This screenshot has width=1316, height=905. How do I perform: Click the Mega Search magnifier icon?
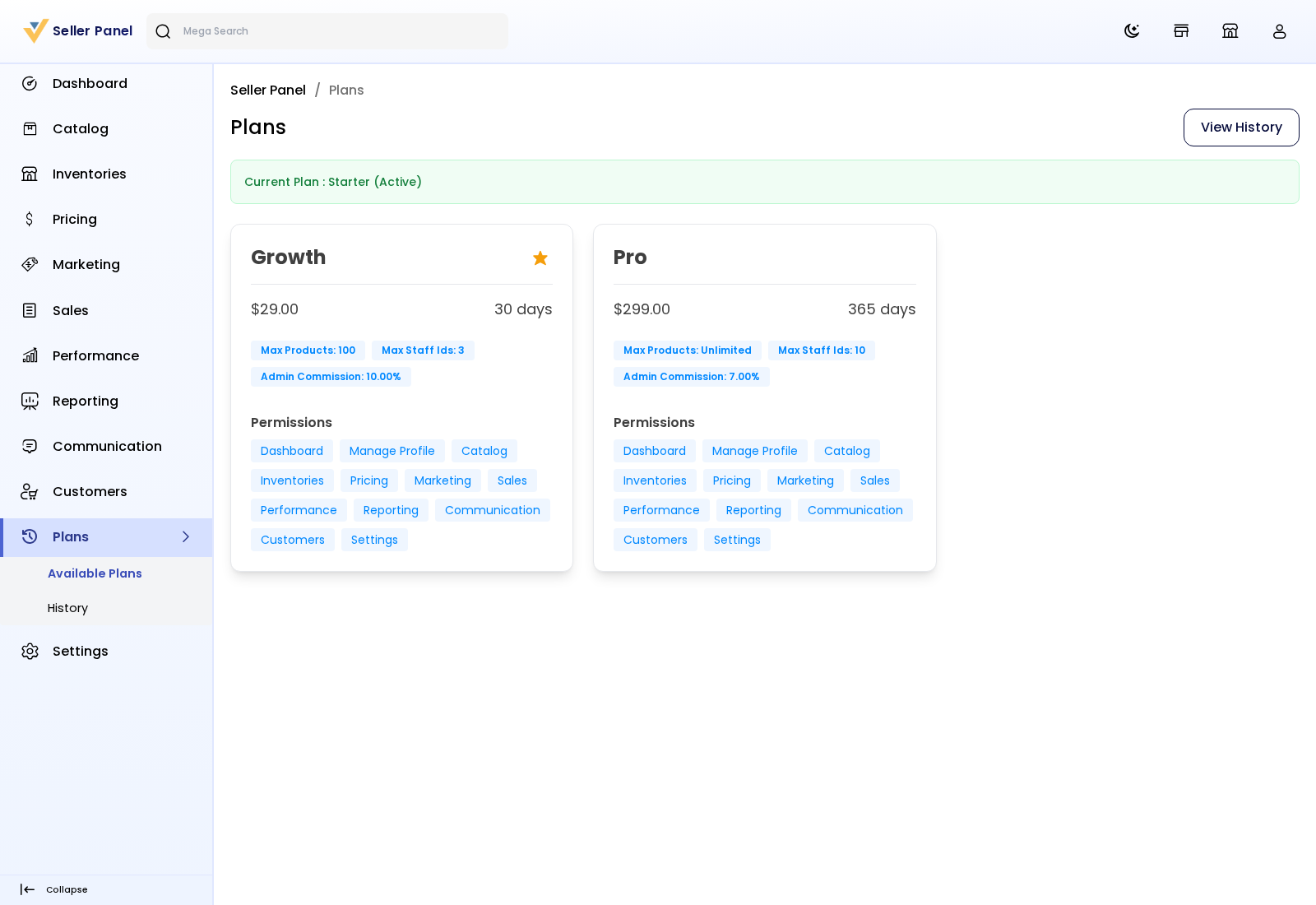point(163,31)
